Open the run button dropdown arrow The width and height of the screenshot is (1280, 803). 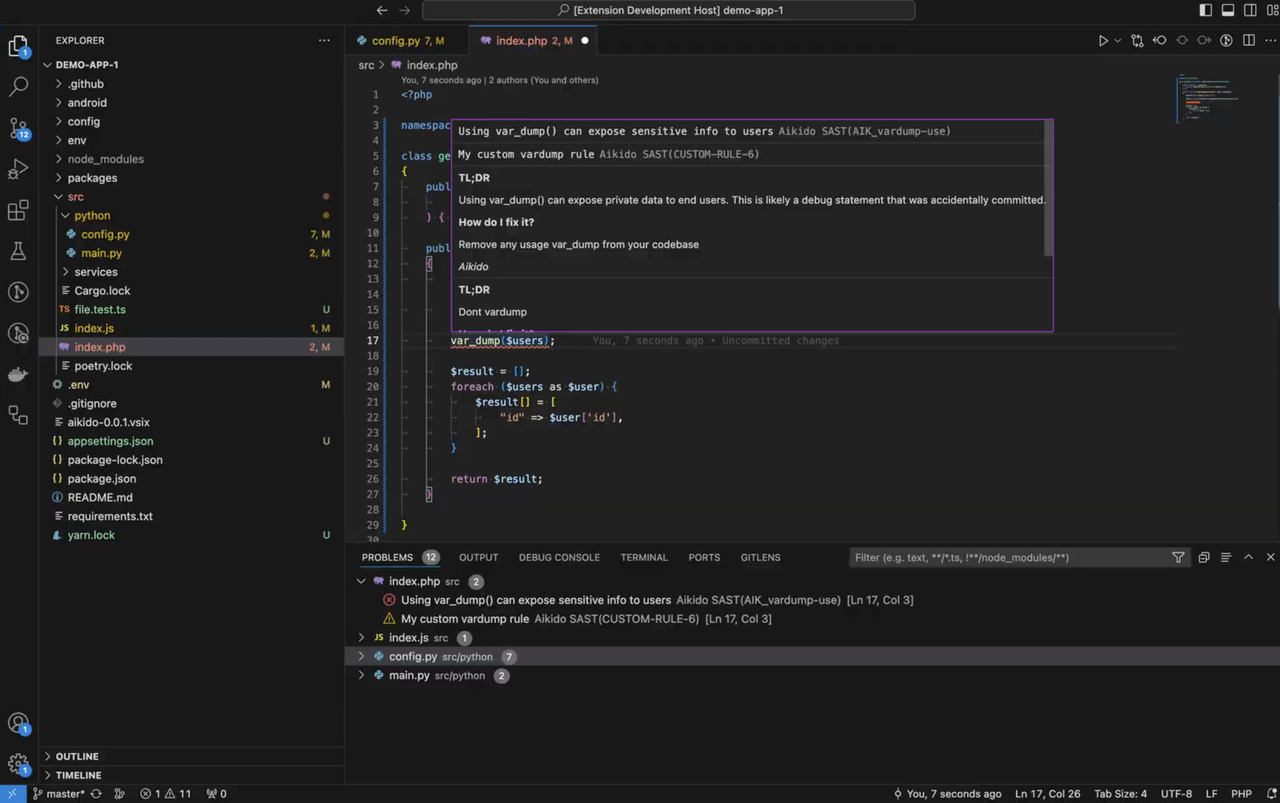click(x=1118, y=41)
